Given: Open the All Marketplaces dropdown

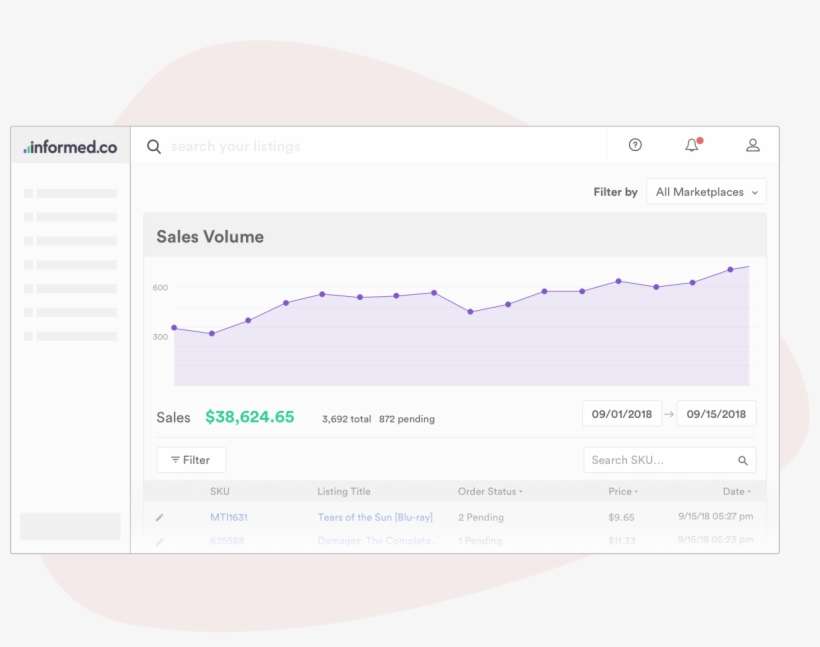Looking at the screenshot, I should (706, 192).
